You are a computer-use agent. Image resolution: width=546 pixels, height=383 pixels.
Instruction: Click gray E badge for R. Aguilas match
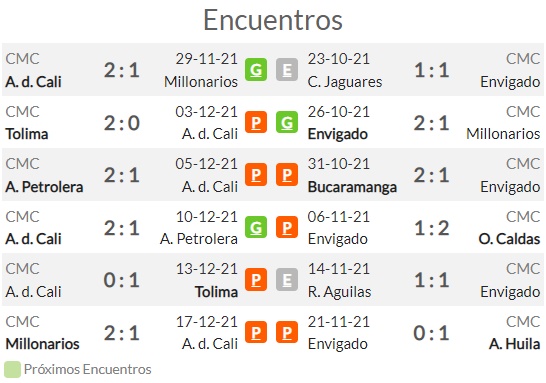pos(287,280)
